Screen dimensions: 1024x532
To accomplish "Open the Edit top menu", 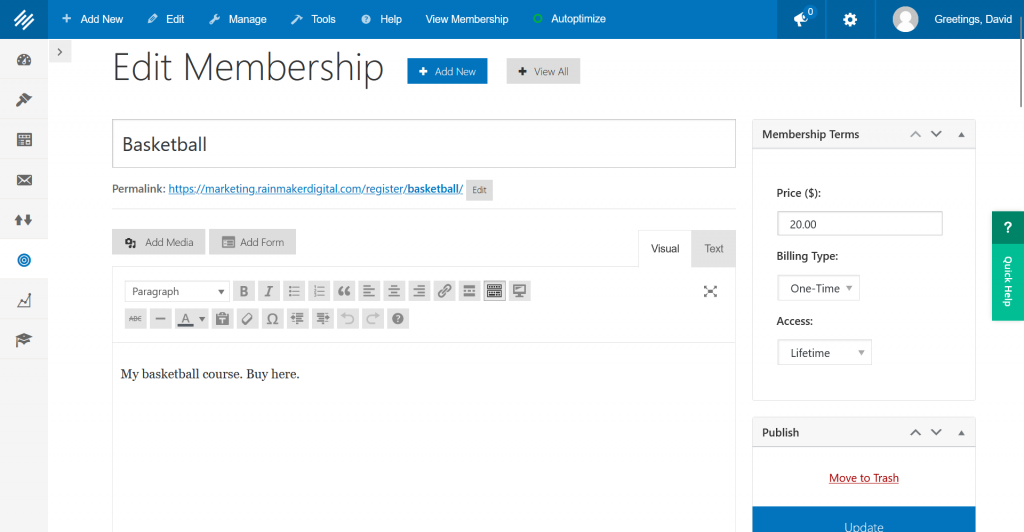I will 166,20.
